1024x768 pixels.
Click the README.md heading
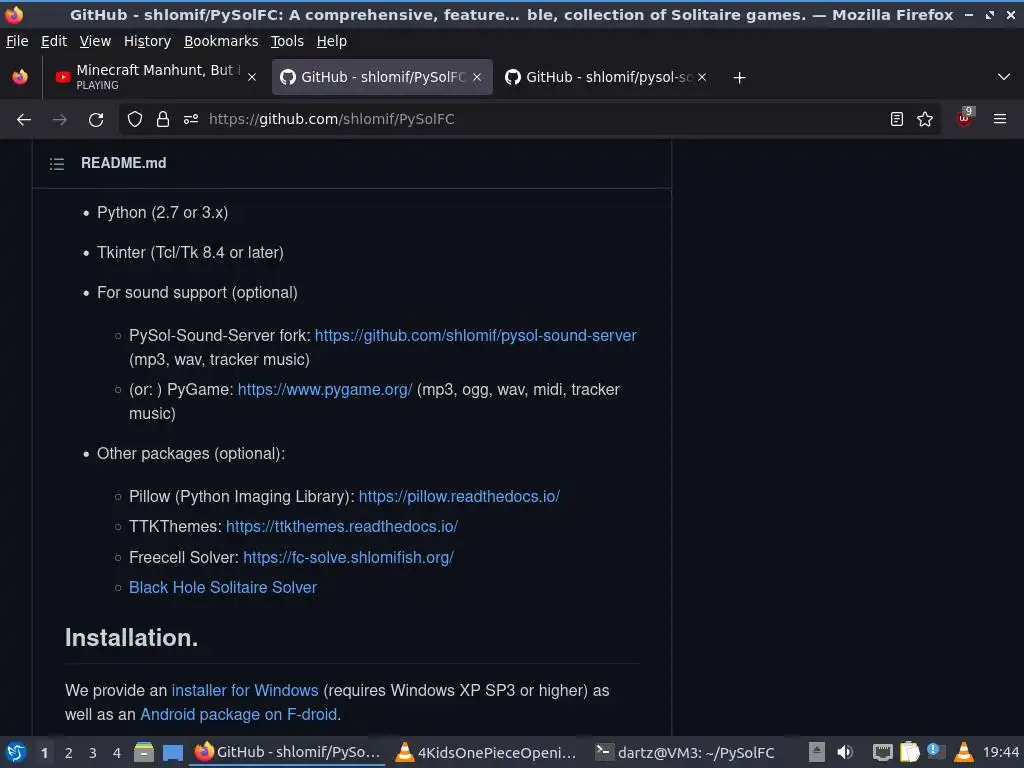[x=123, y=163]
